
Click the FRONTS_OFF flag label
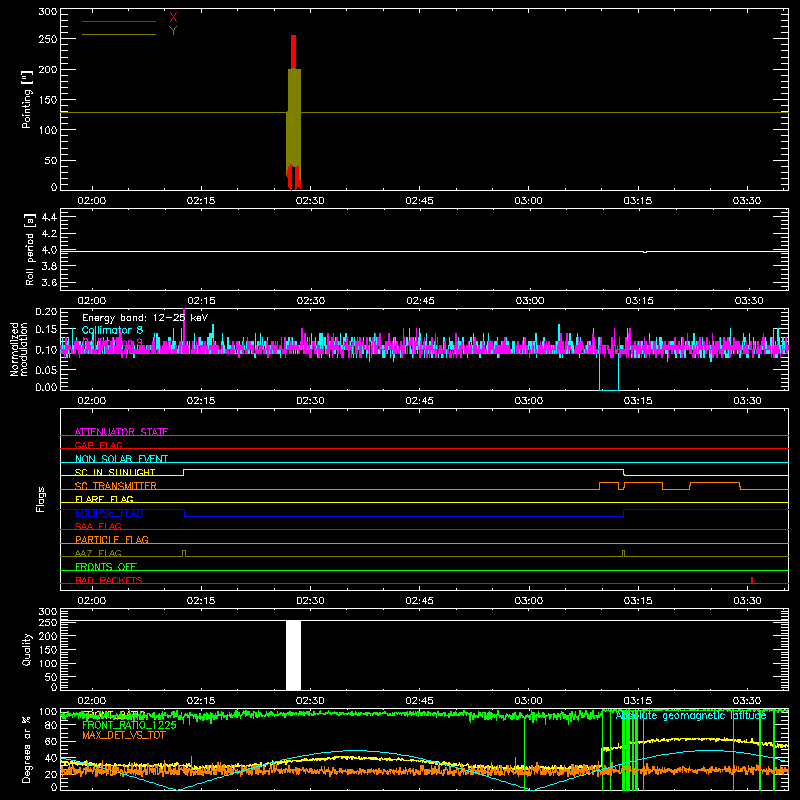click(106, 566)
